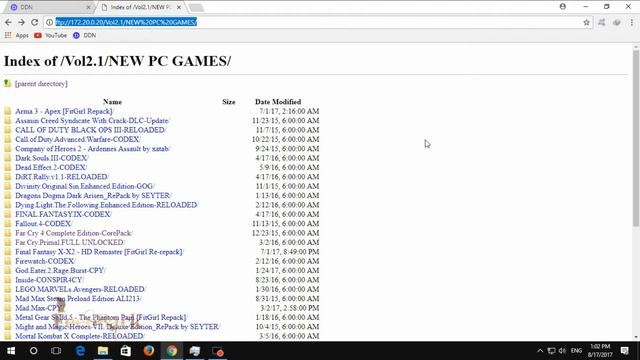The width and height of the screenshot is (640, 360).
Task: Open the Action Center notifications icon
Action: 624,351
